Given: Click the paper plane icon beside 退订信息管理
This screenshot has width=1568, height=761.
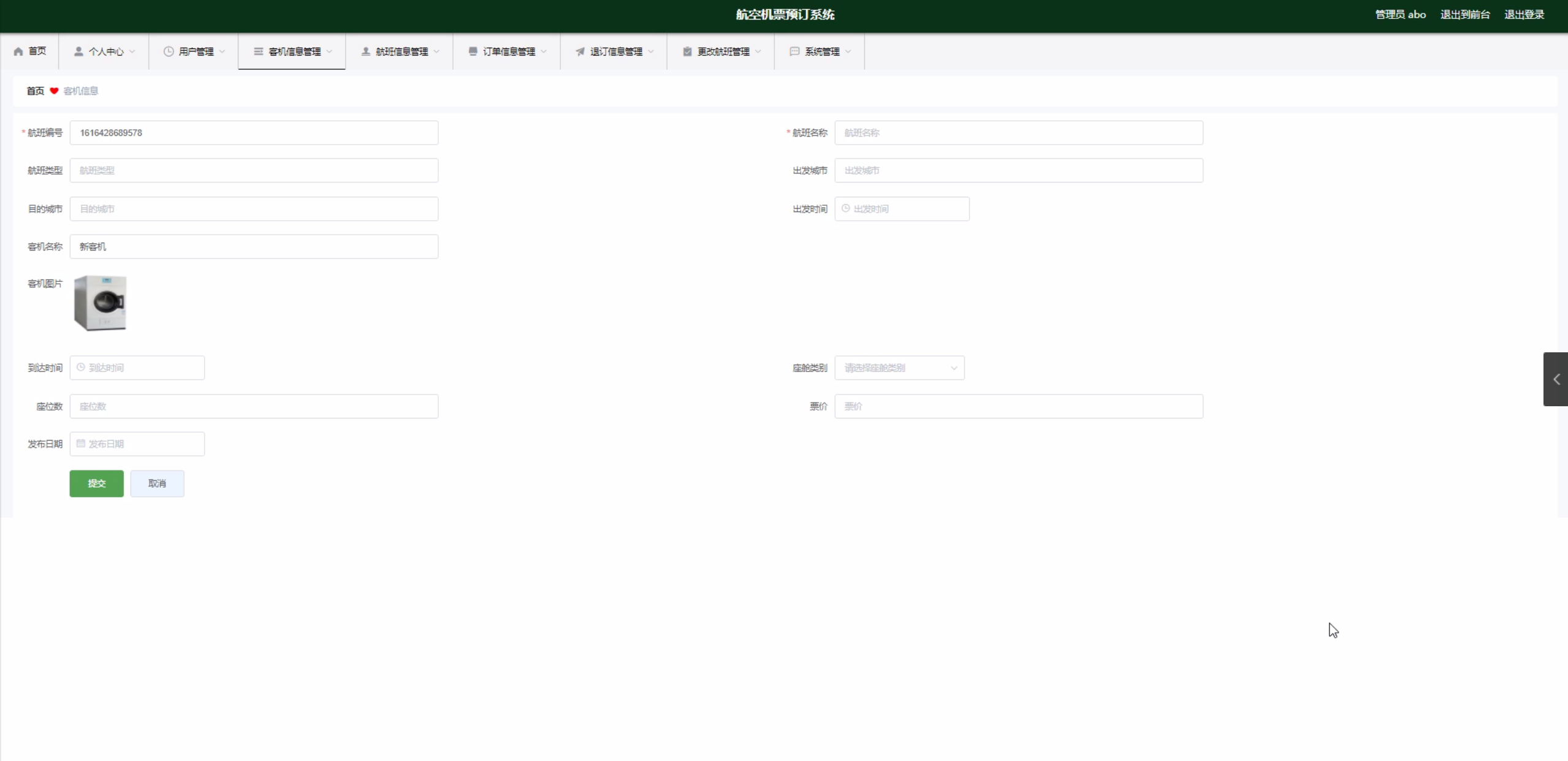Looking at the screenshot, I should [580, 51].
